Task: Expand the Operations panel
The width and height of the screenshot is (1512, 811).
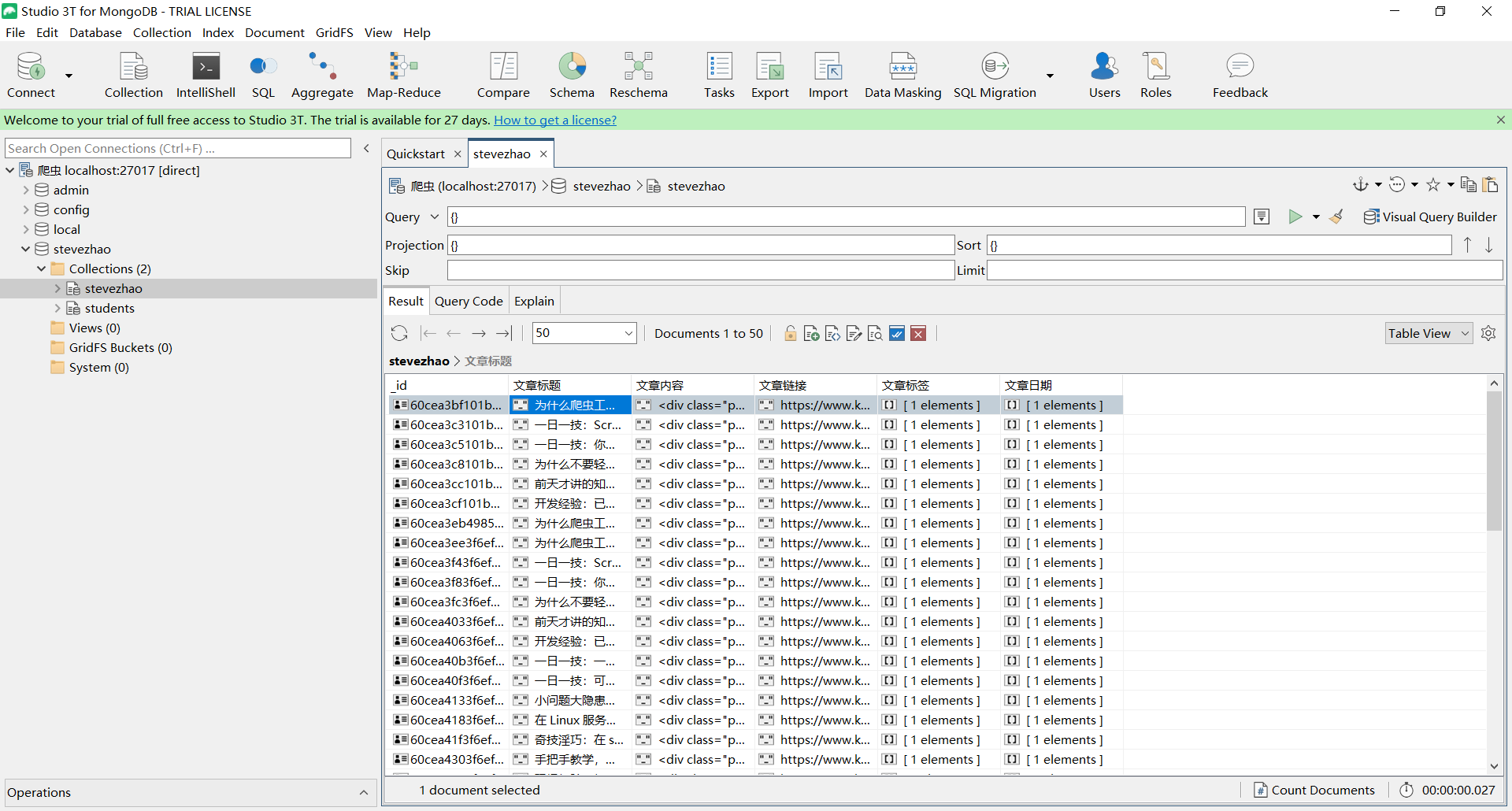Action: [363, 792]
